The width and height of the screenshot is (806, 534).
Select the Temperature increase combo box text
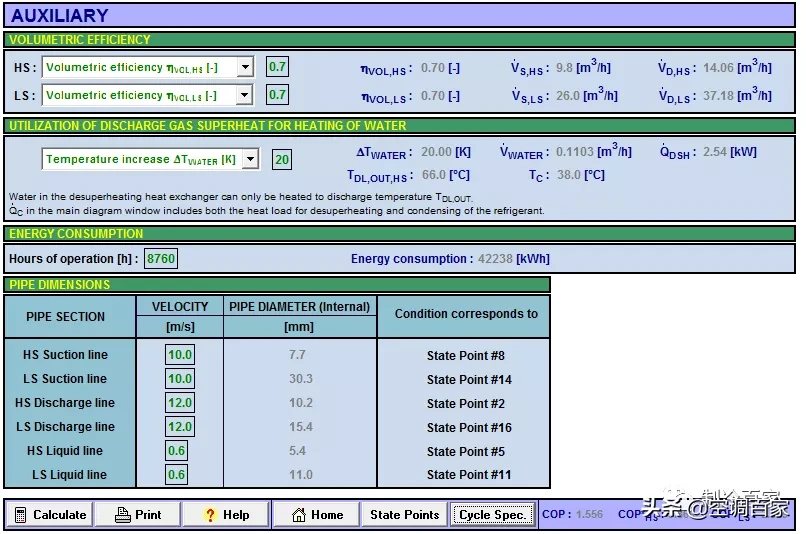click(x=141, y=159)
